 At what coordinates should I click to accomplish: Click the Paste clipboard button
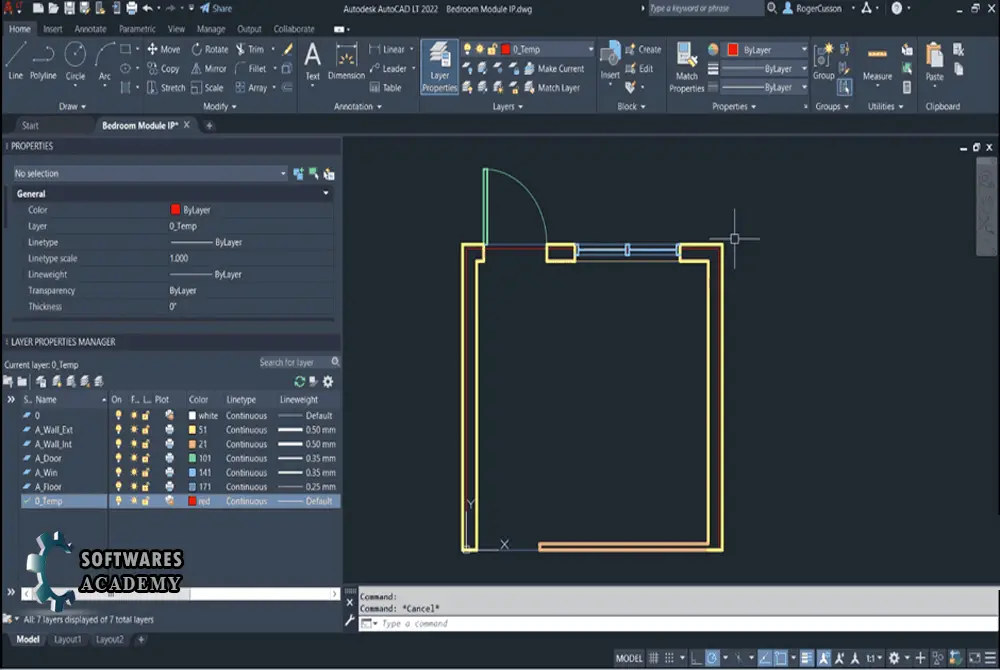point(934,62)
